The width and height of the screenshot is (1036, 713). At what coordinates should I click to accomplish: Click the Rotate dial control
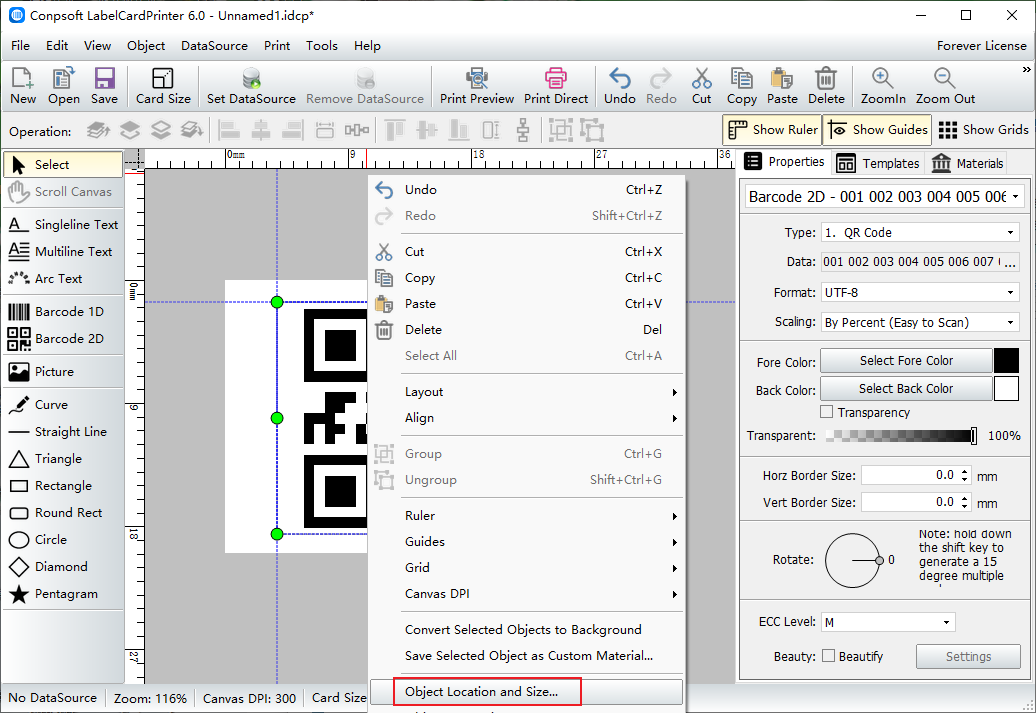852,560
